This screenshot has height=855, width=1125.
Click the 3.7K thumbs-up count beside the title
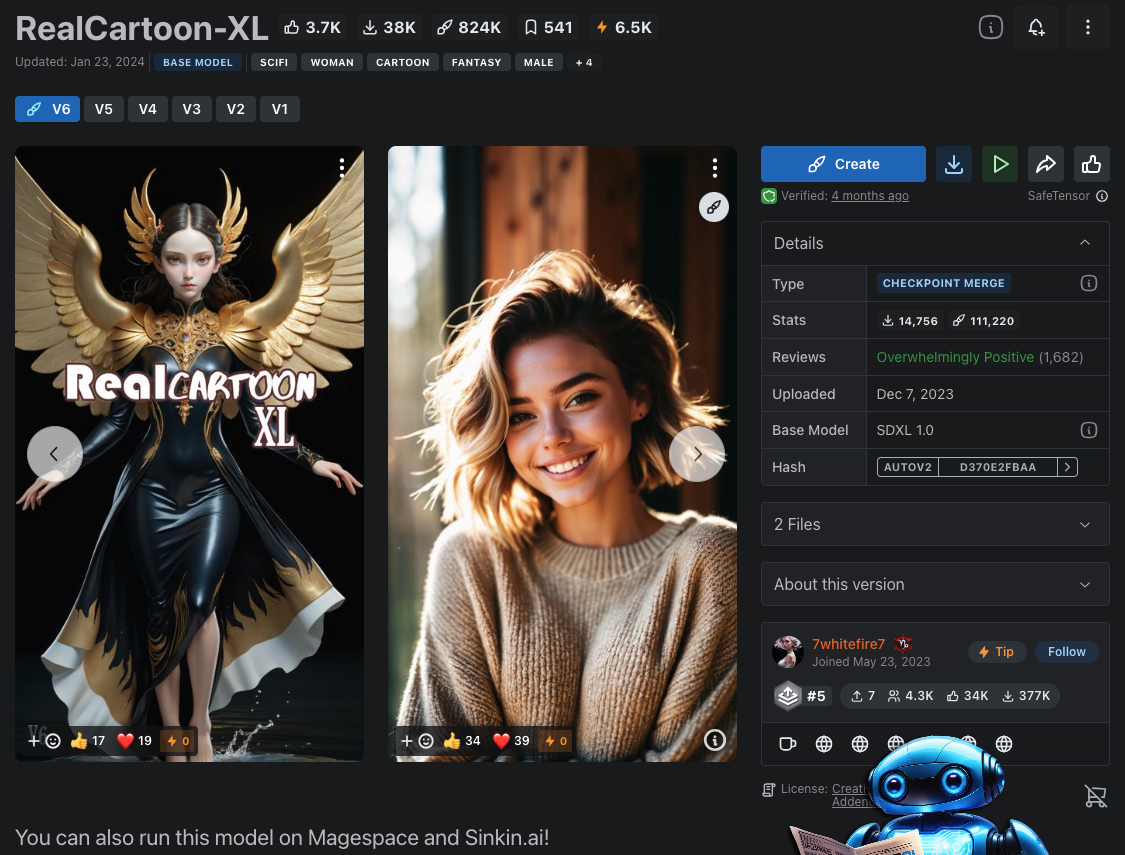pos(312,27)
